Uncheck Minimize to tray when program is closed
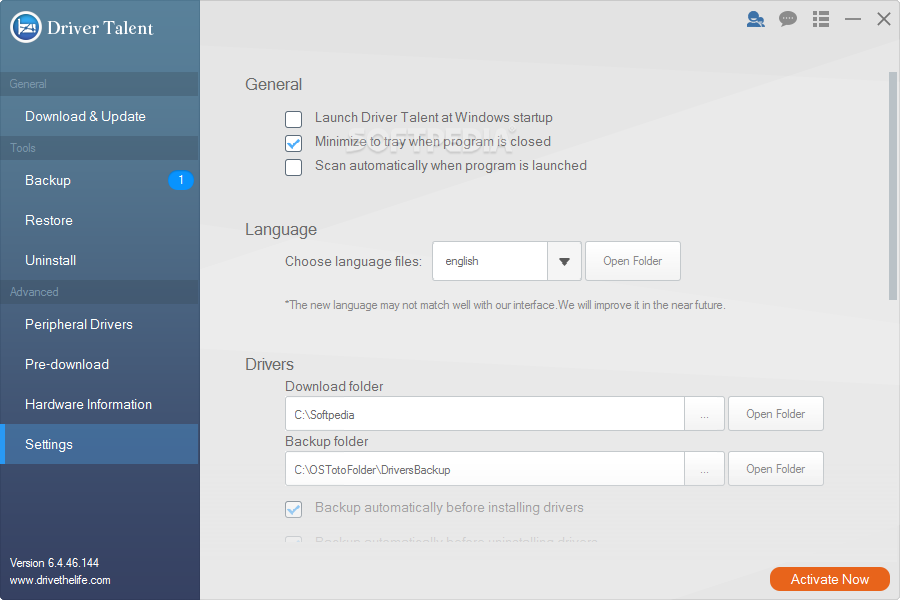This screenshot has width=900, height=600. (293, 143)
